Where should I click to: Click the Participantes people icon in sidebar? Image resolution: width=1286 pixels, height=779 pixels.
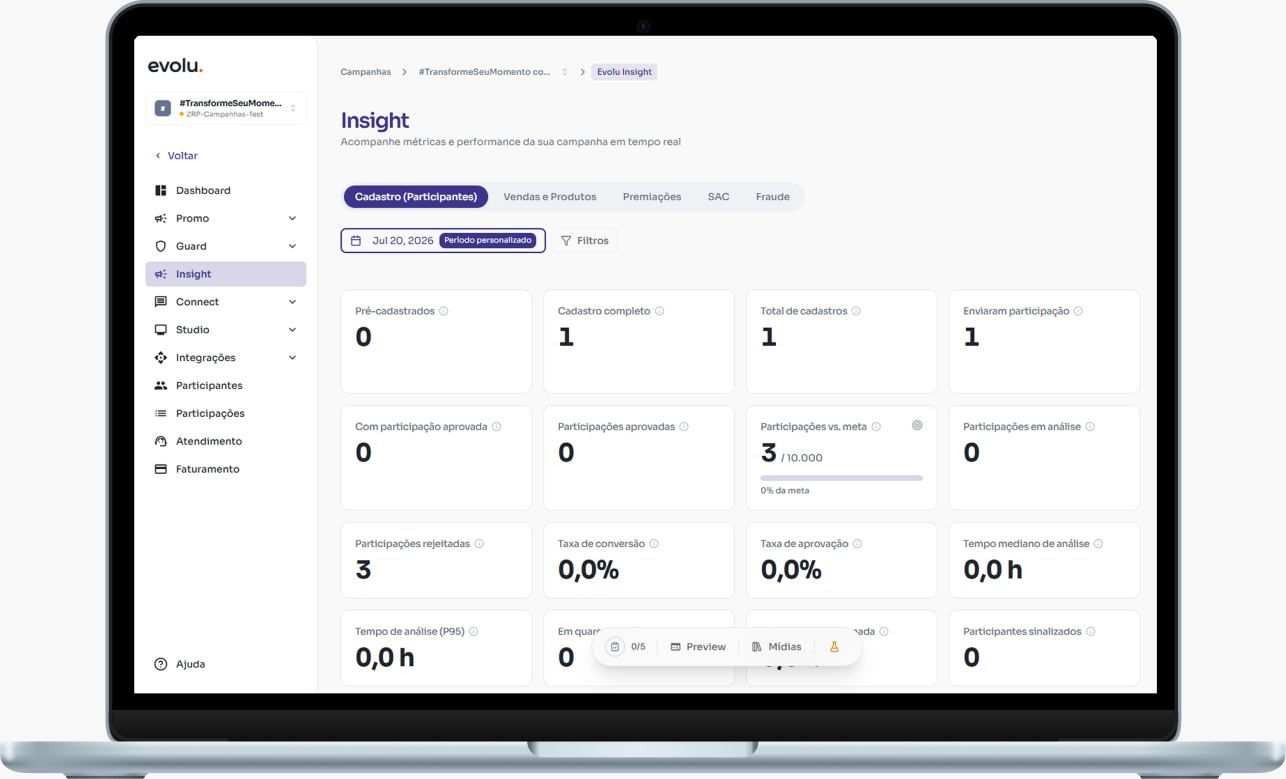coord(160,385)
